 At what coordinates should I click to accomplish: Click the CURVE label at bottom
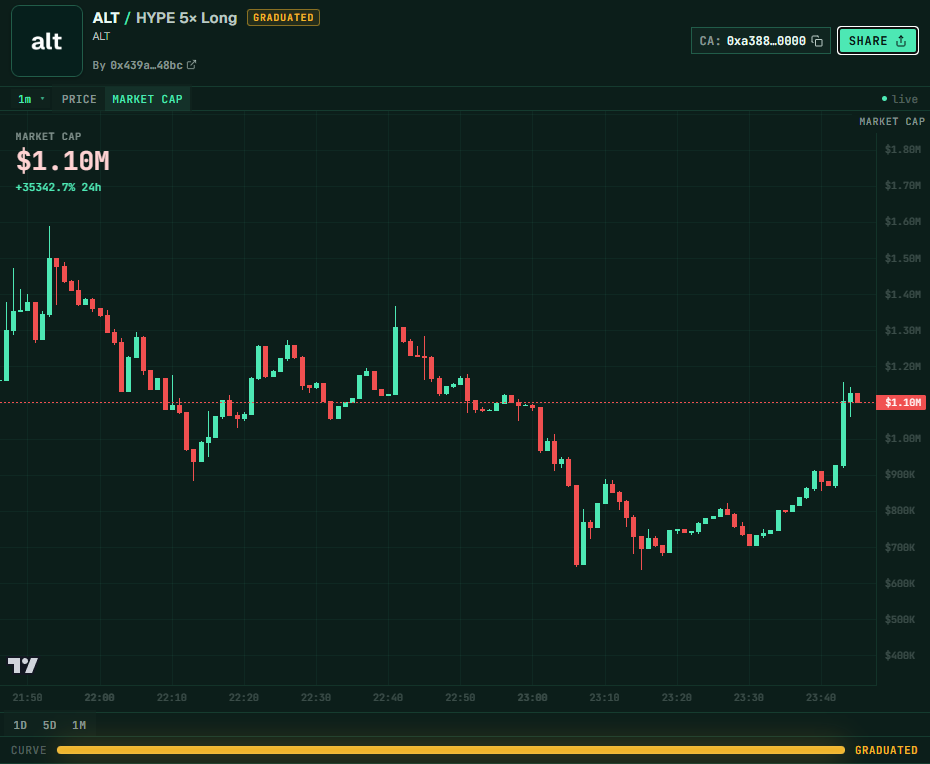28,750
